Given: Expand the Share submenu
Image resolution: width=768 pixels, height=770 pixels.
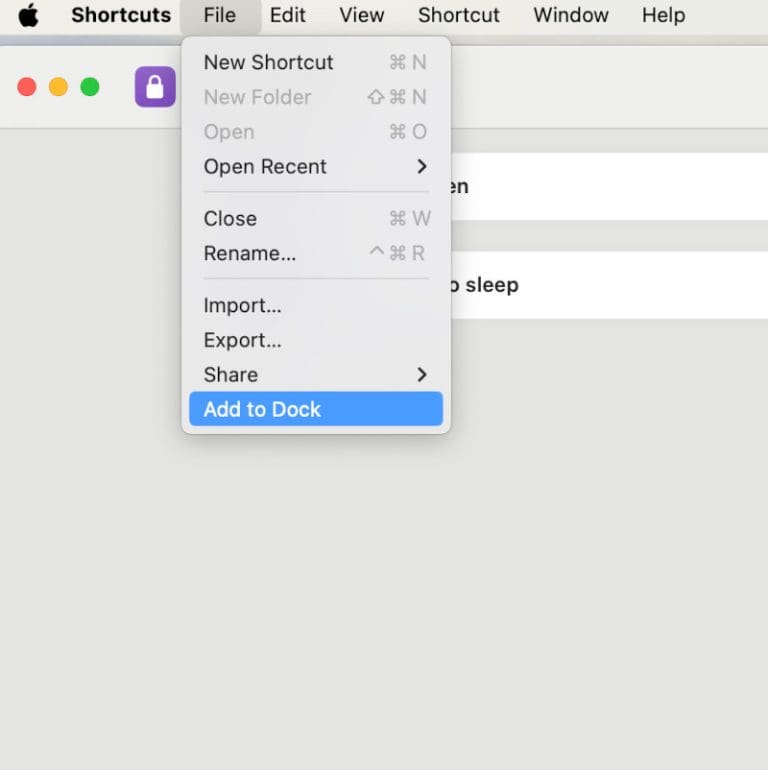Looking at the screenshot, I should tap(316, 375).
